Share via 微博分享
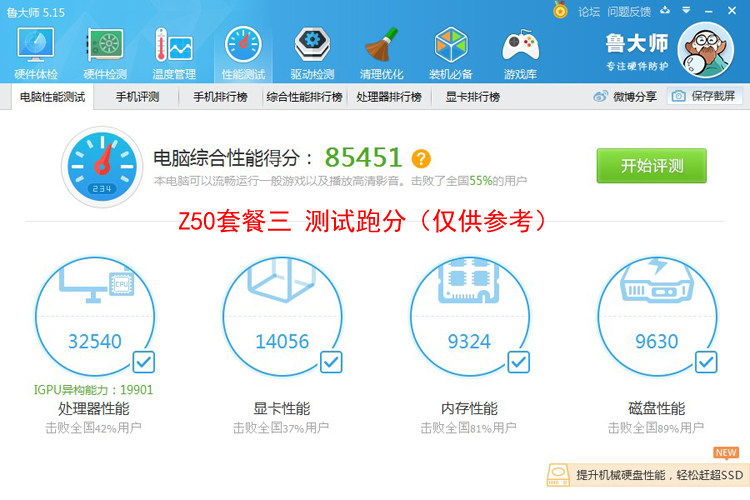Screen dimensions: 750x500 (x=625, y=97)
